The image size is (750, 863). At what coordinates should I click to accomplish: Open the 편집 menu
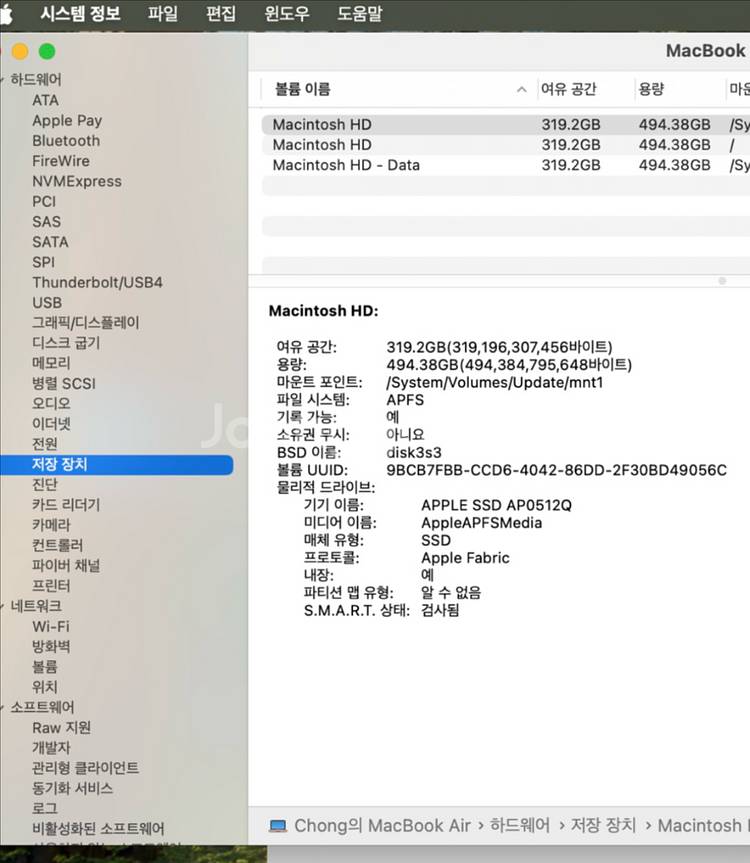tap(221, 13)
